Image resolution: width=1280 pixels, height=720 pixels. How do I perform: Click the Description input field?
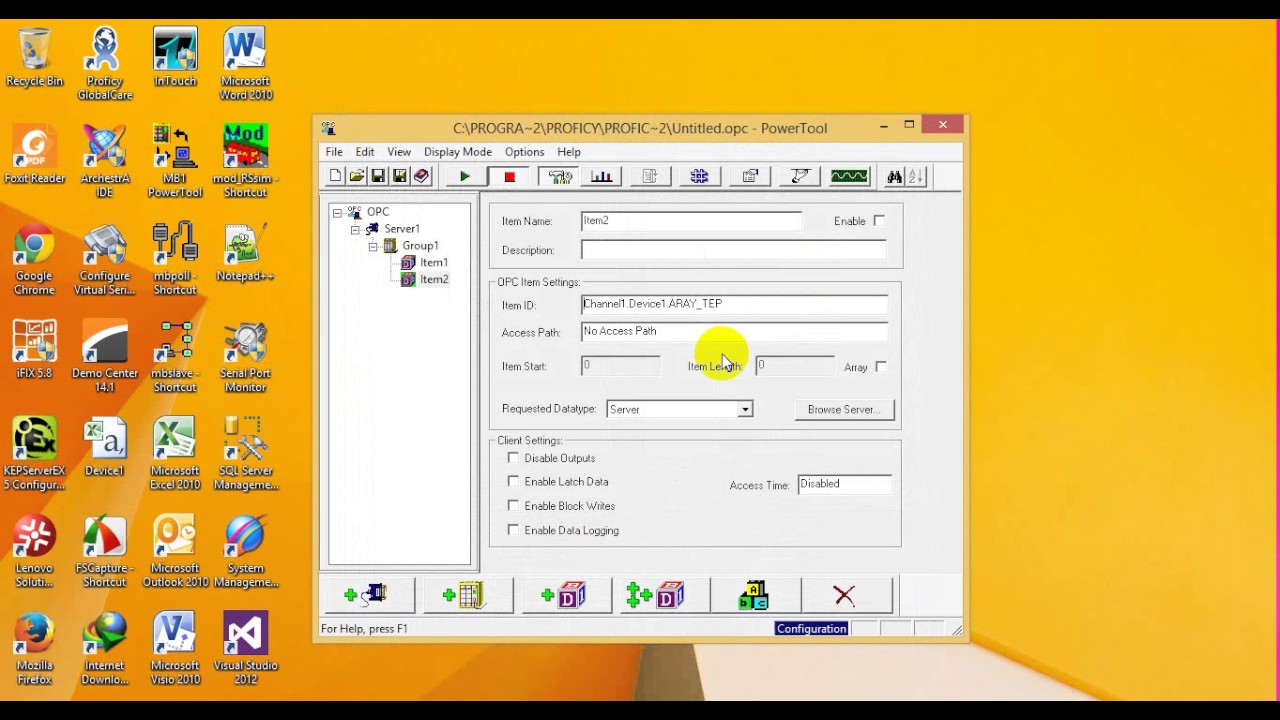point(734,250)
